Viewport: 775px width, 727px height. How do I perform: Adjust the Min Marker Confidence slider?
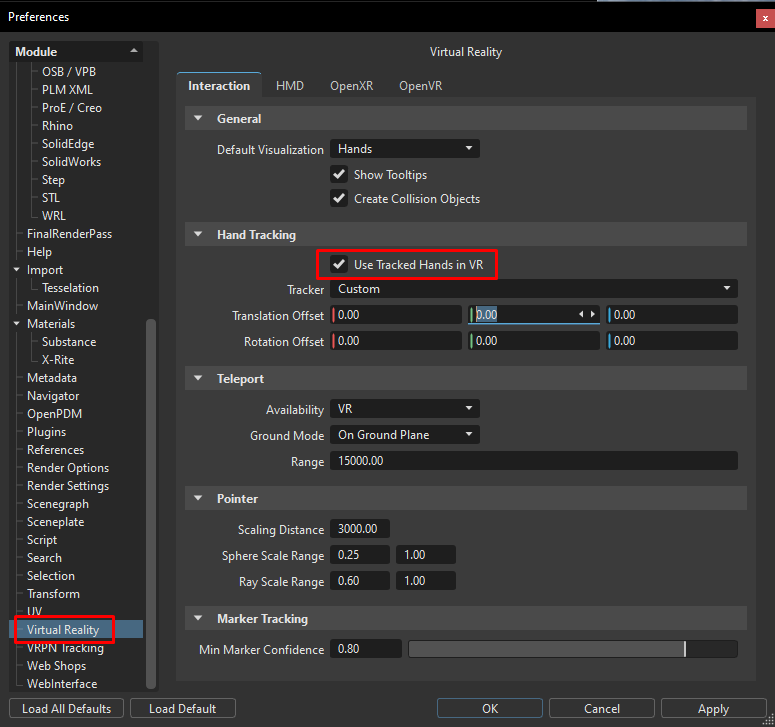coord(684,649)
